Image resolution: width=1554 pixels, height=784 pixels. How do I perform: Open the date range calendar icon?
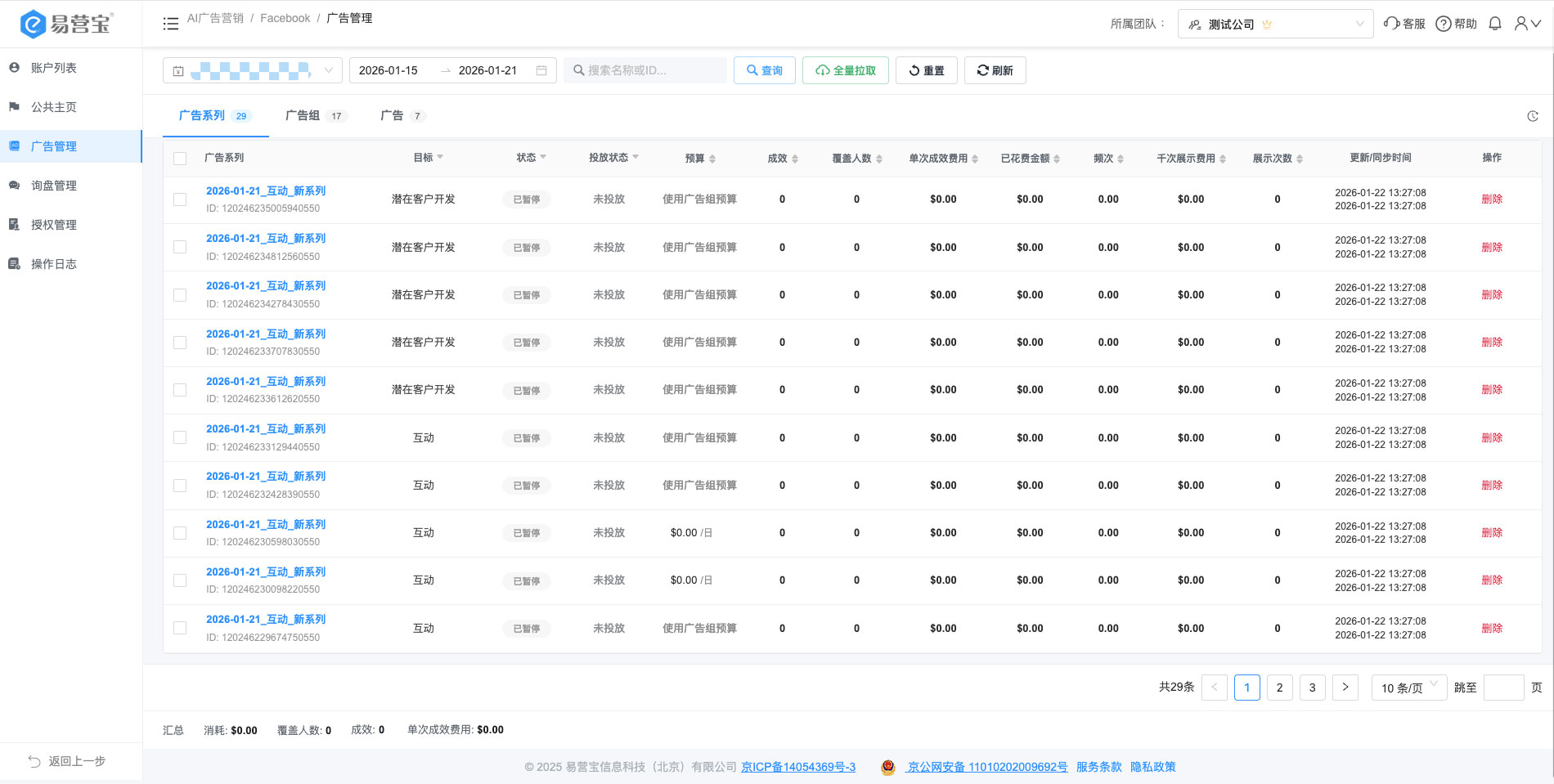click(541, 70)
